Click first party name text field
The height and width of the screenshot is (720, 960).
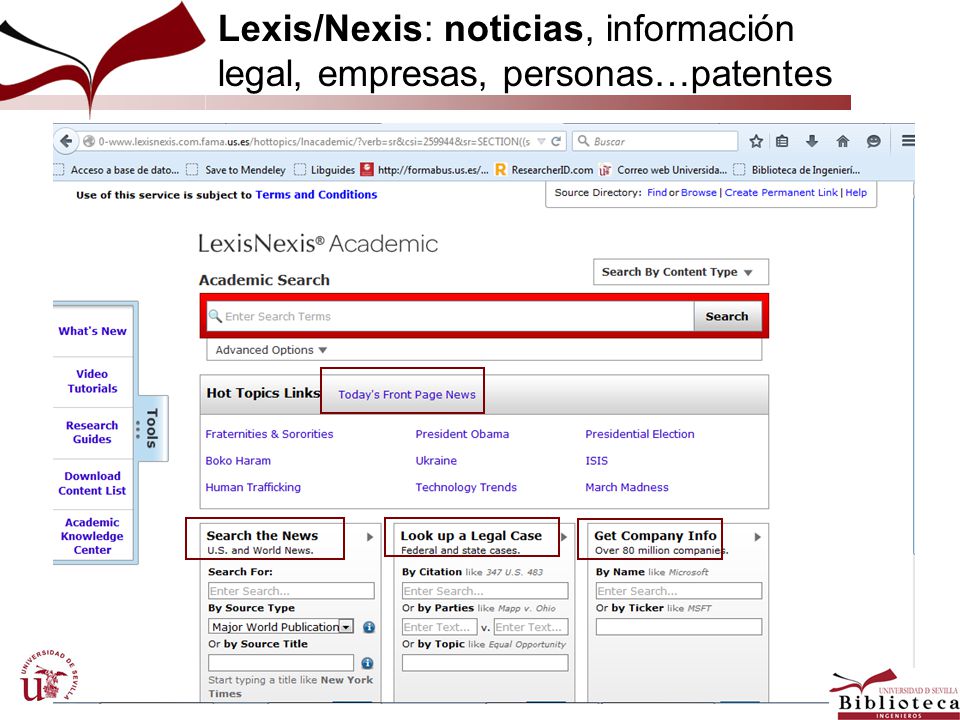point(440,627)
